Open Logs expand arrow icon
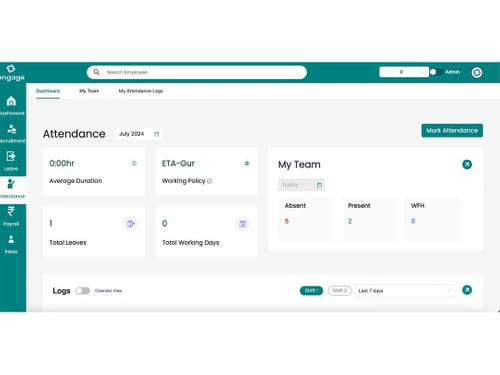Viewport: 500px width, 375px height. pyautogui.click(x=467, y=290)
